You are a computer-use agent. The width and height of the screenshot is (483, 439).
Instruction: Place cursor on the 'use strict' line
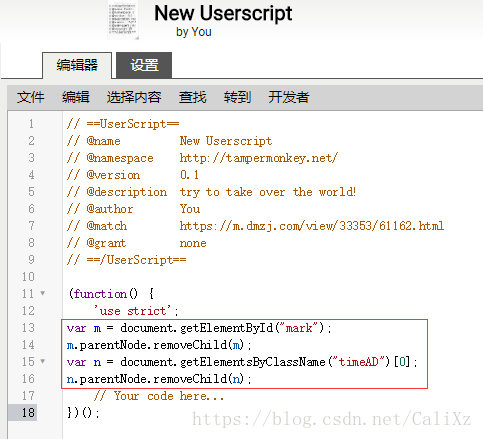tap(136, 311)
